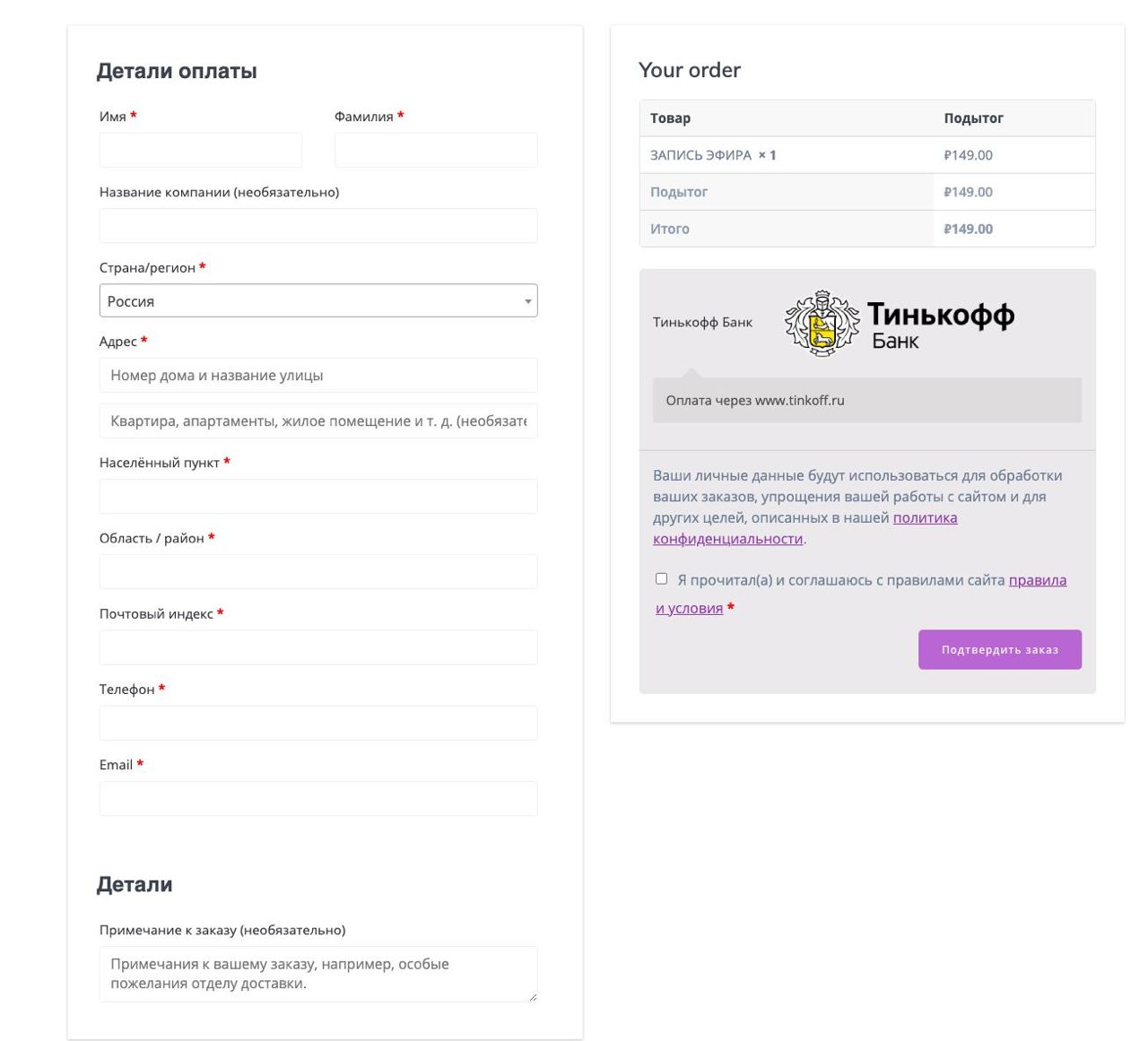
Task: Click the Подтвердить заказ button
Action: point(999,649)
